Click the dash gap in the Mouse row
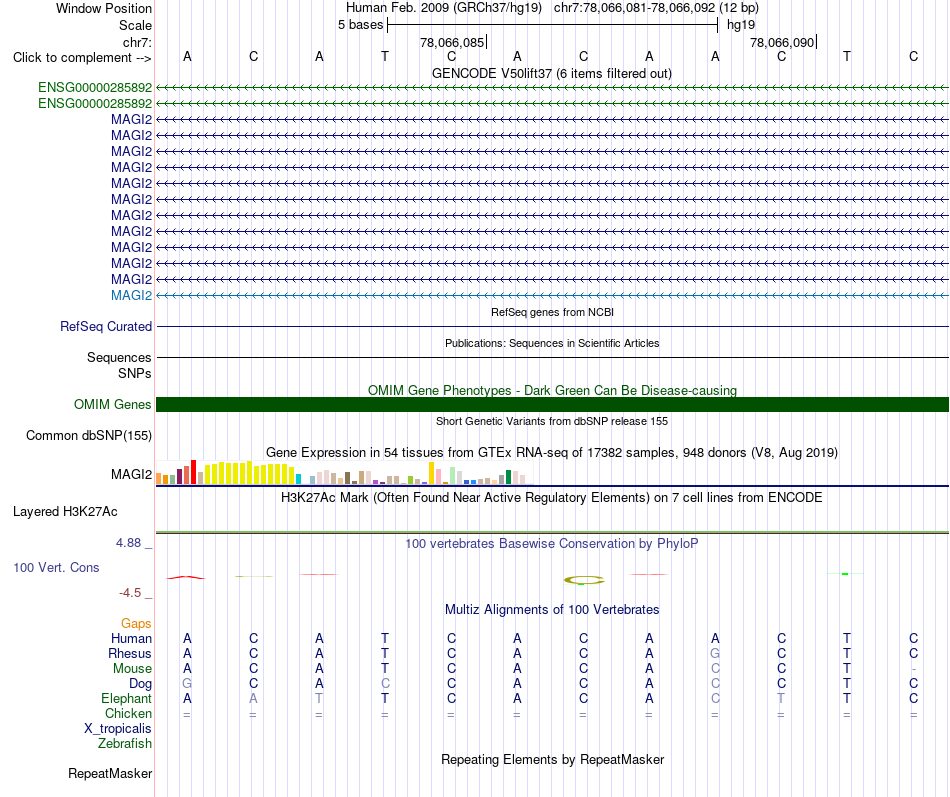 click(x=913, y=669)
